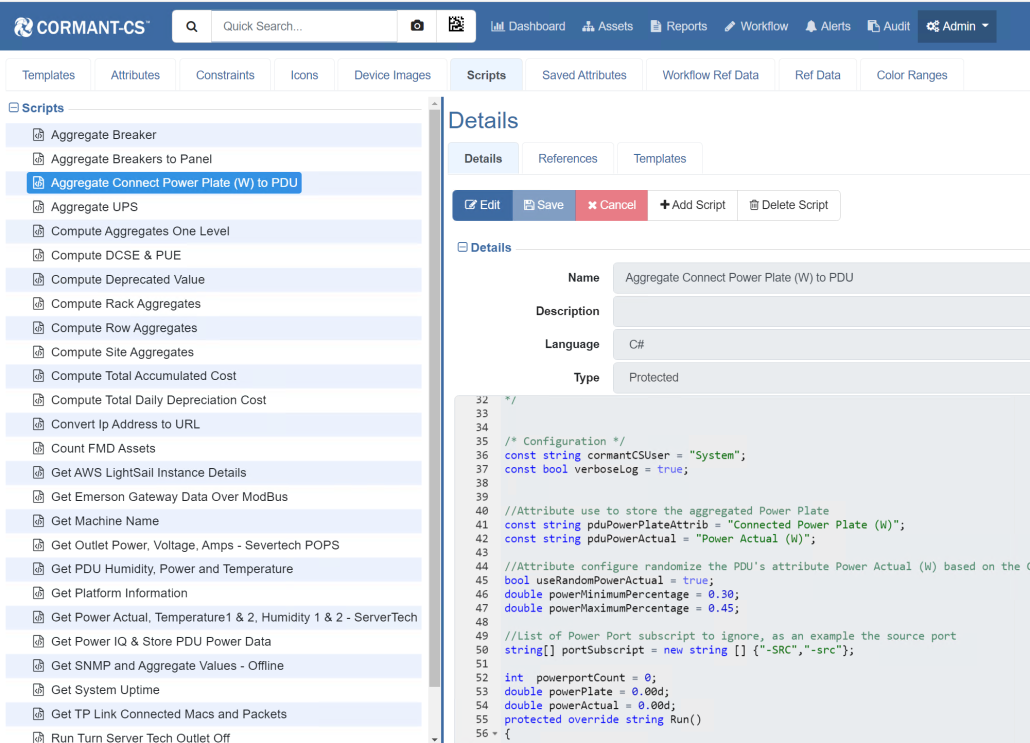The image size is (1030, 743).
Task: Click the Cormant-CS logo
Action: click(x=82, y=27)
